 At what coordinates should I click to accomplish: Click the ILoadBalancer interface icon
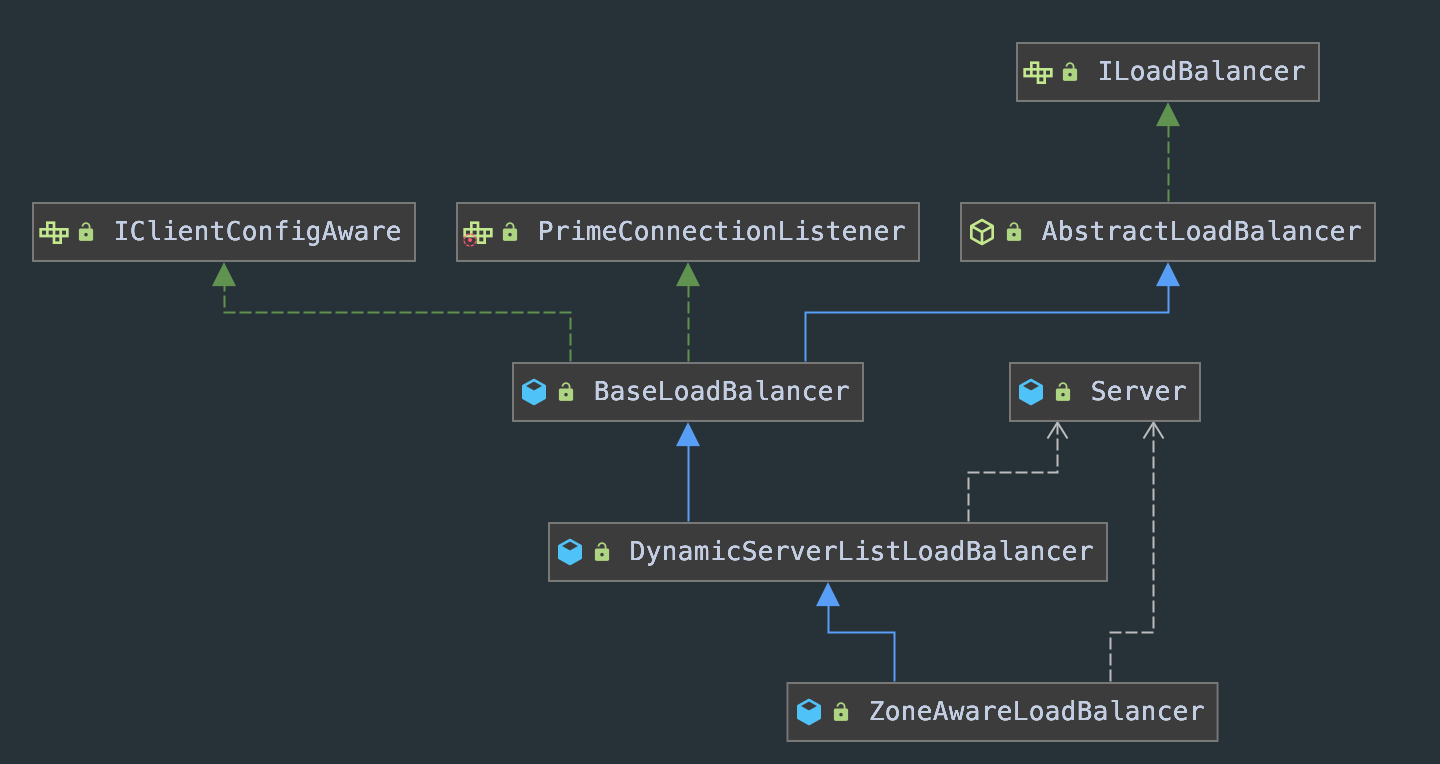point(1038,72)
